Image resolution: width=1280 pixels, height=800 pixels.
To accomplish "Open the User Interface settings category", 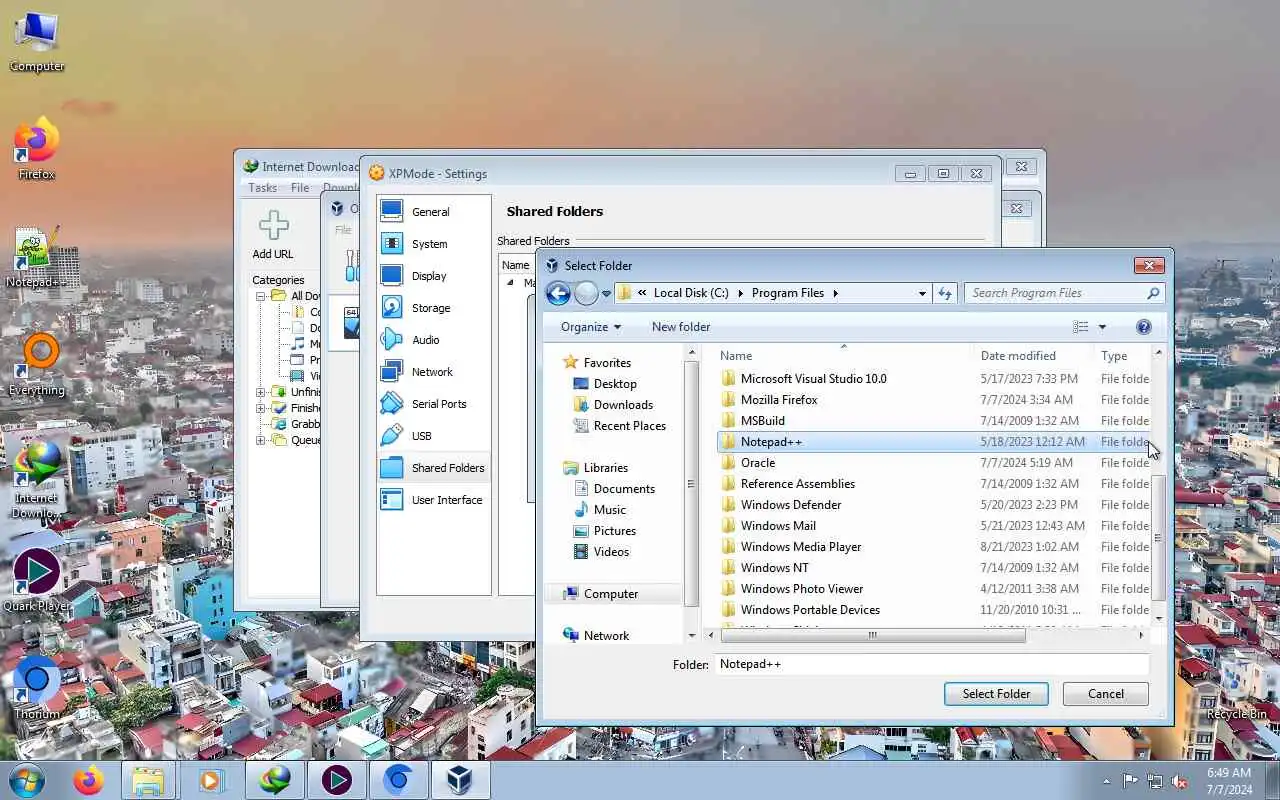I will tap(433, 500).
